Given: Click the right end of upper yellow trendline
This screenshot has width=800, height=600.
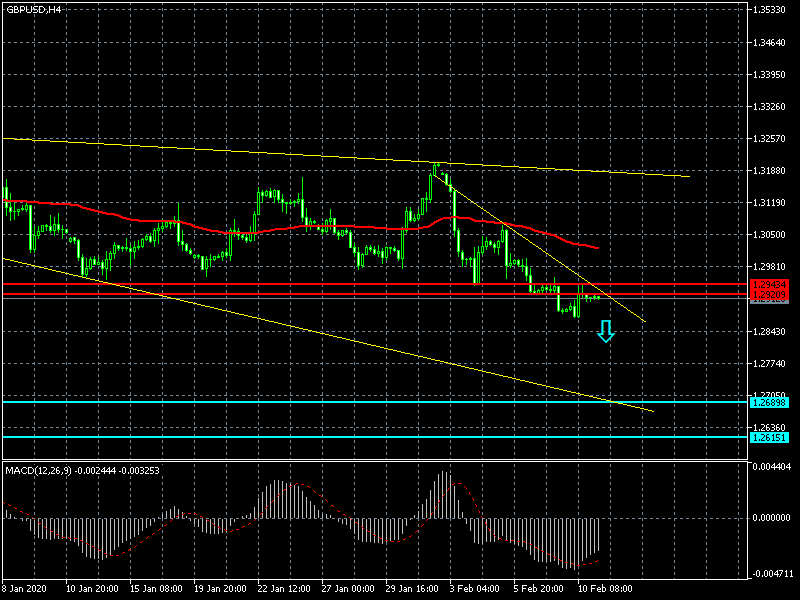Looking at the screenshot, I should pyautogui.click(x=689, y=176).
